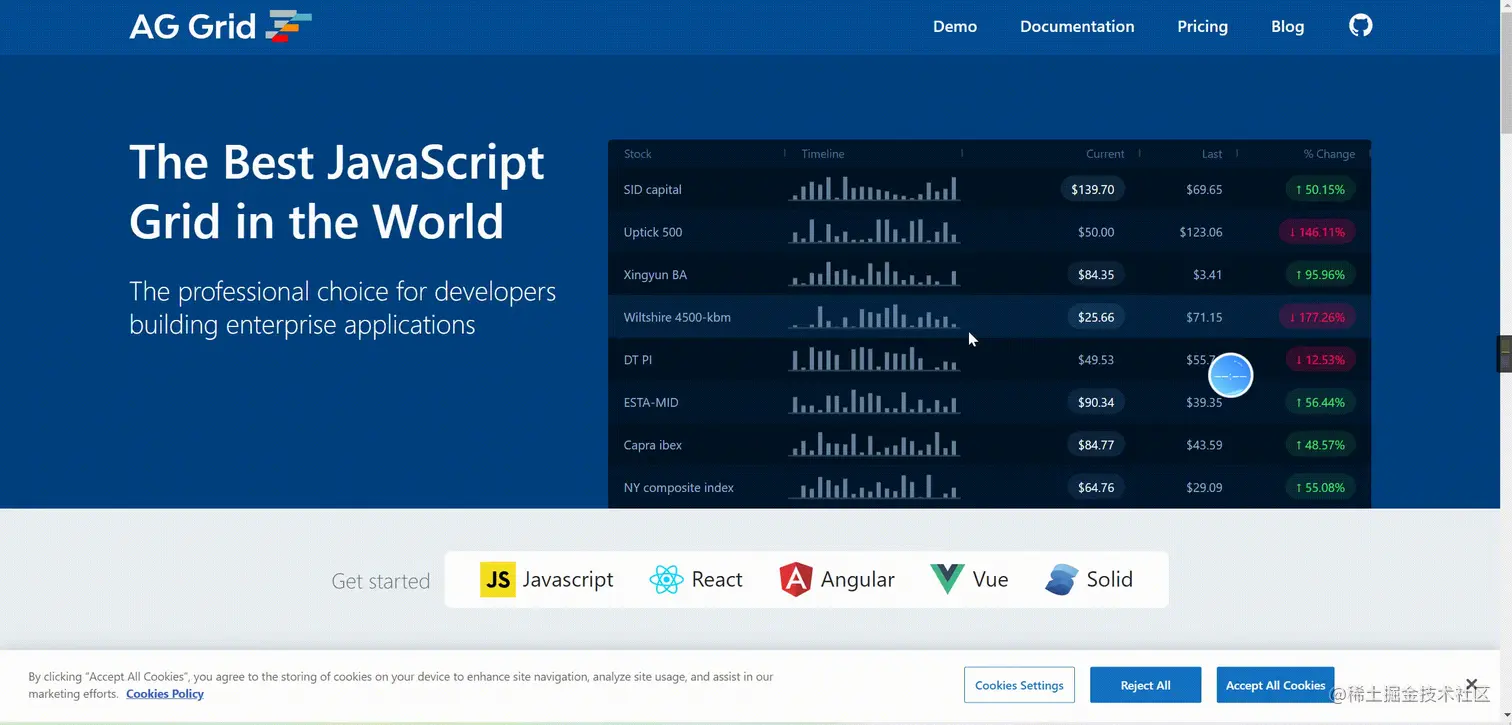Click the $71.15 last price cell
The image size is (1512, 725).
1204,317
